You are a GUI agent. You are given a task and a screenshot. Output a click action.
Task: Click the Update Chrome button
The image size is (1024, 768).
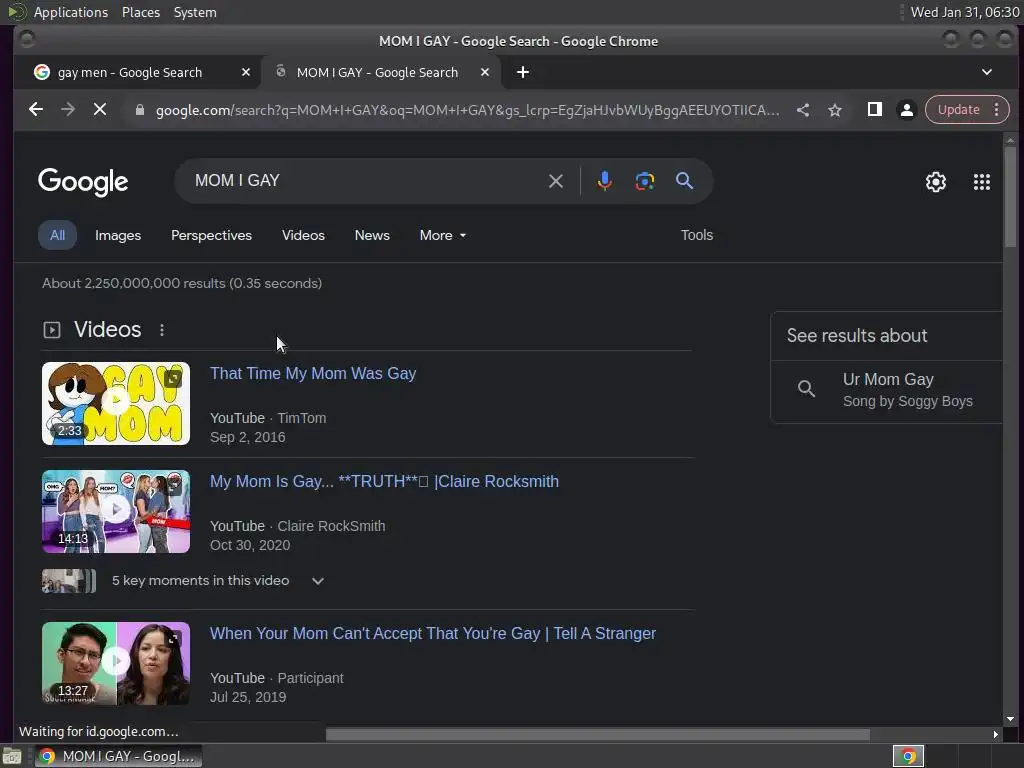coord(959,110)
